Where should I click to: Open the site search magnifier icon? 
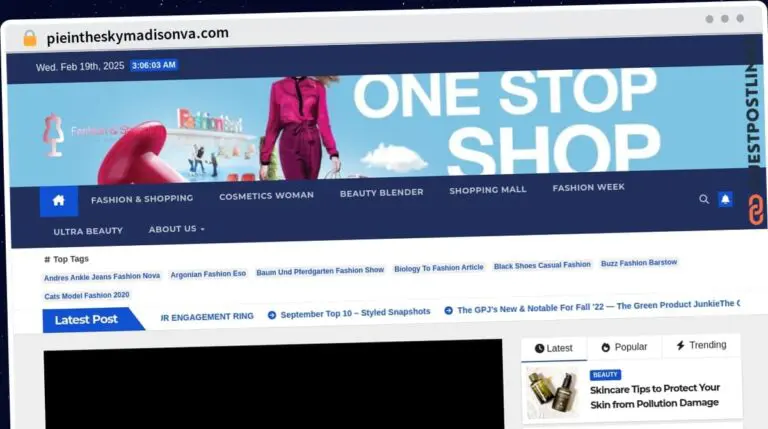(704, 199)
